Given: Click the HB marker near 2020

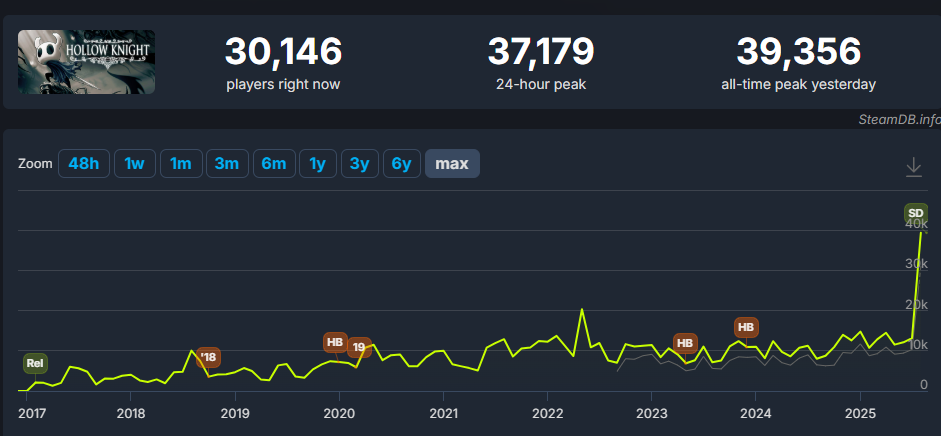Looking at the screenshot, I should (335, 342).
